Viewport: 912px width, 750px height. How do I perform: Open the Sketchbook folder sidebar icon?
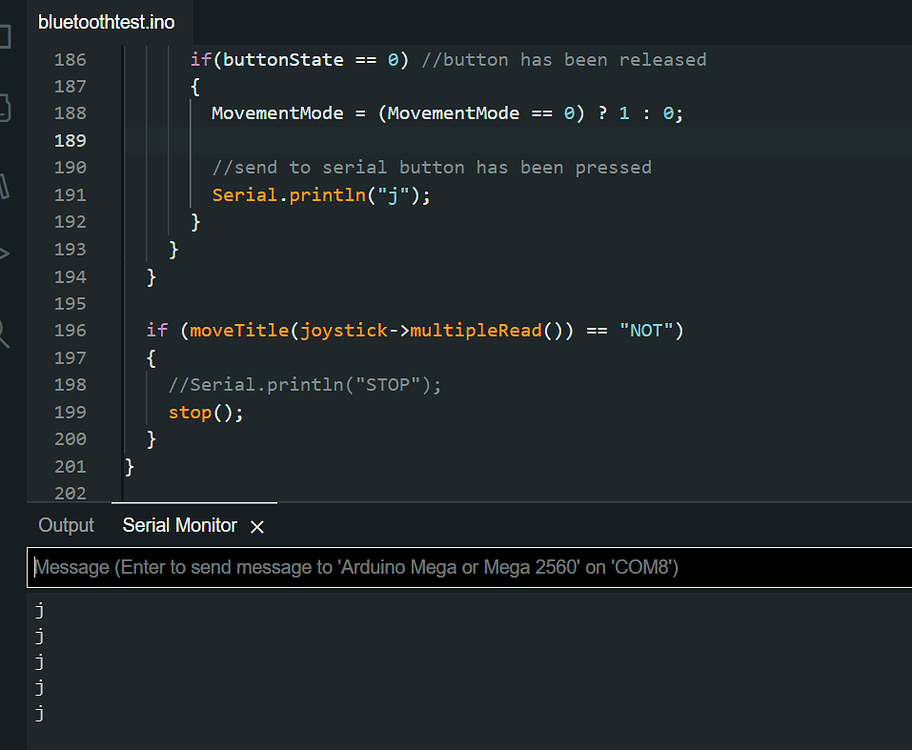(5, 36)
